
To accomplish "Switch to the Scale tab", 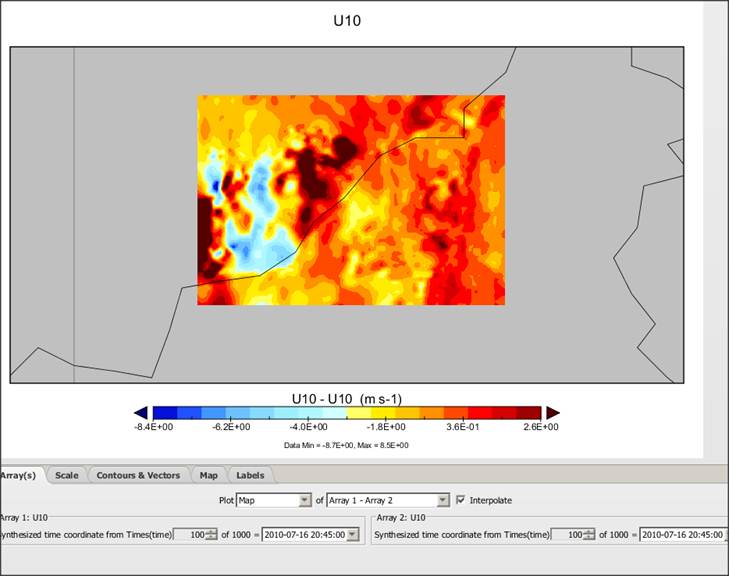I will (67, 475).
